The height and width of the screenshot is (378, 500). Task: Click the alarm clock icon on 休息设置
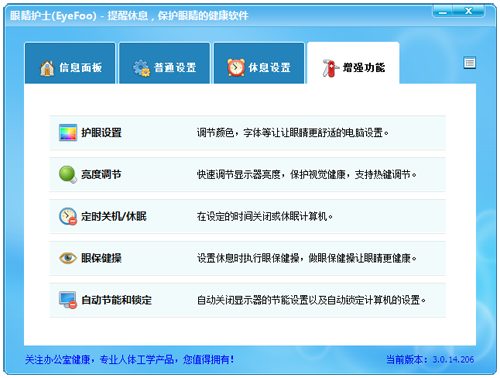tap(236, 67)
